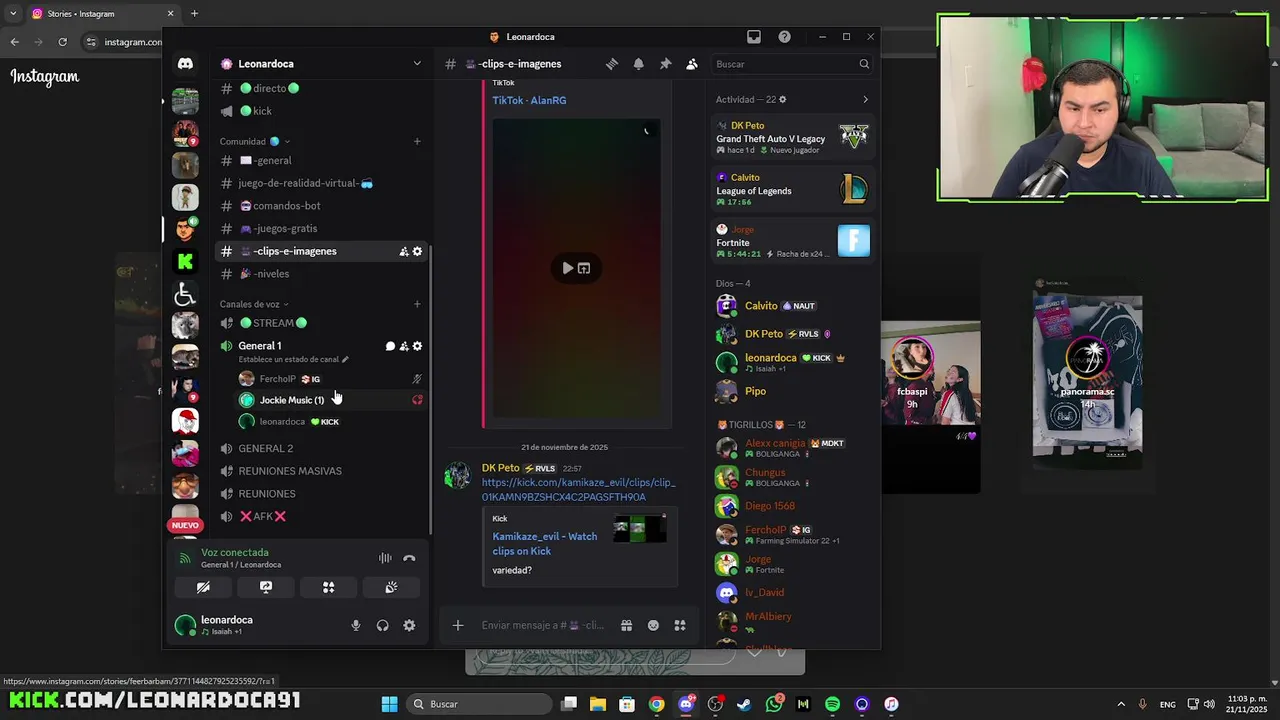Open notification settings bell icon
The height and width of the screenshot is (720, 1280).
pos(639,64)
